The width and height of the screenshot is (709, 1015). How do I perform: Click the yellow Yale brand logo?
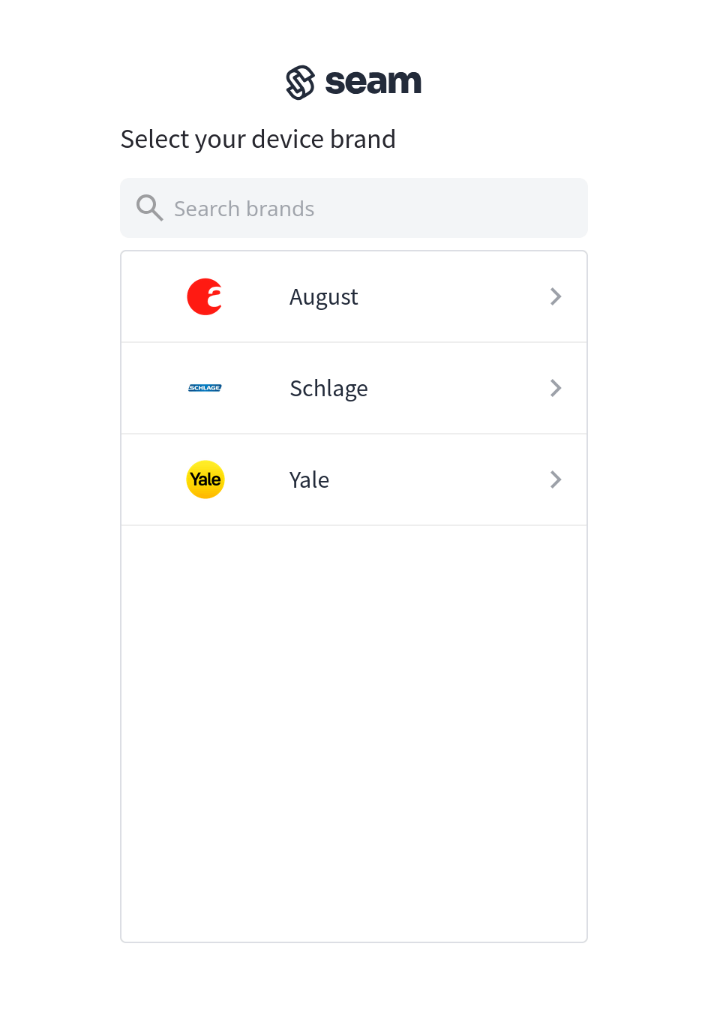(x=205, y=480)
